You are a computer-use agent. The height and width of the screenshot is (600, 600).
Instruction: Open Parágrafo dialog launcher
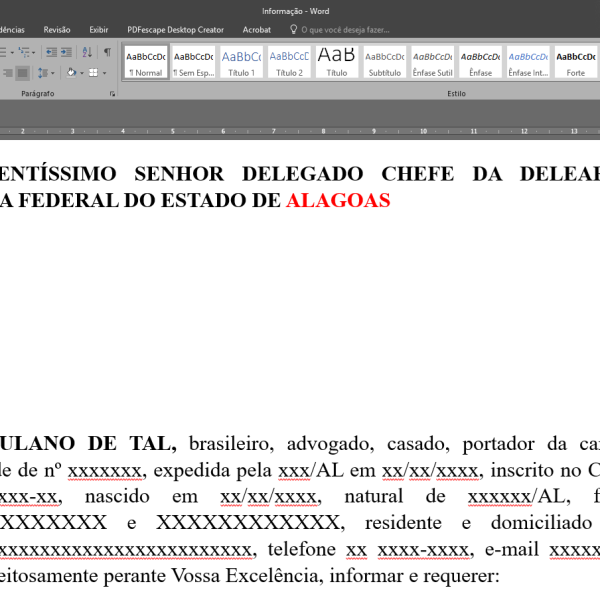tap(112, 94)
